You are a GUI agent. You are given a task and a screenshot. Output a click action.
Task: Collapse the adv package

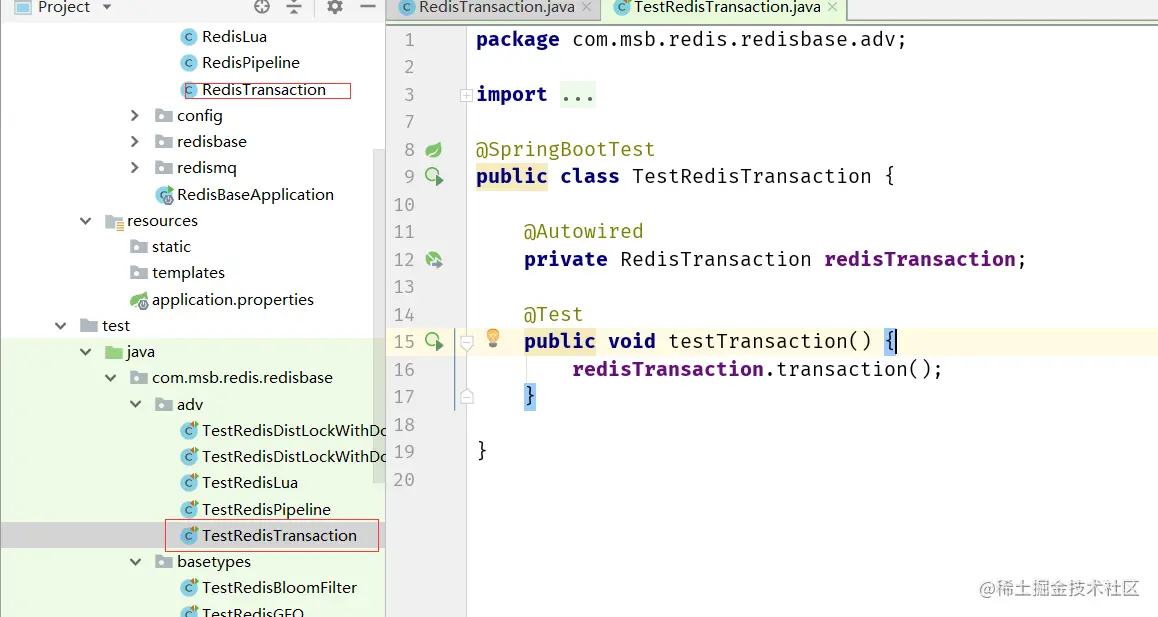tap(136, 404)
